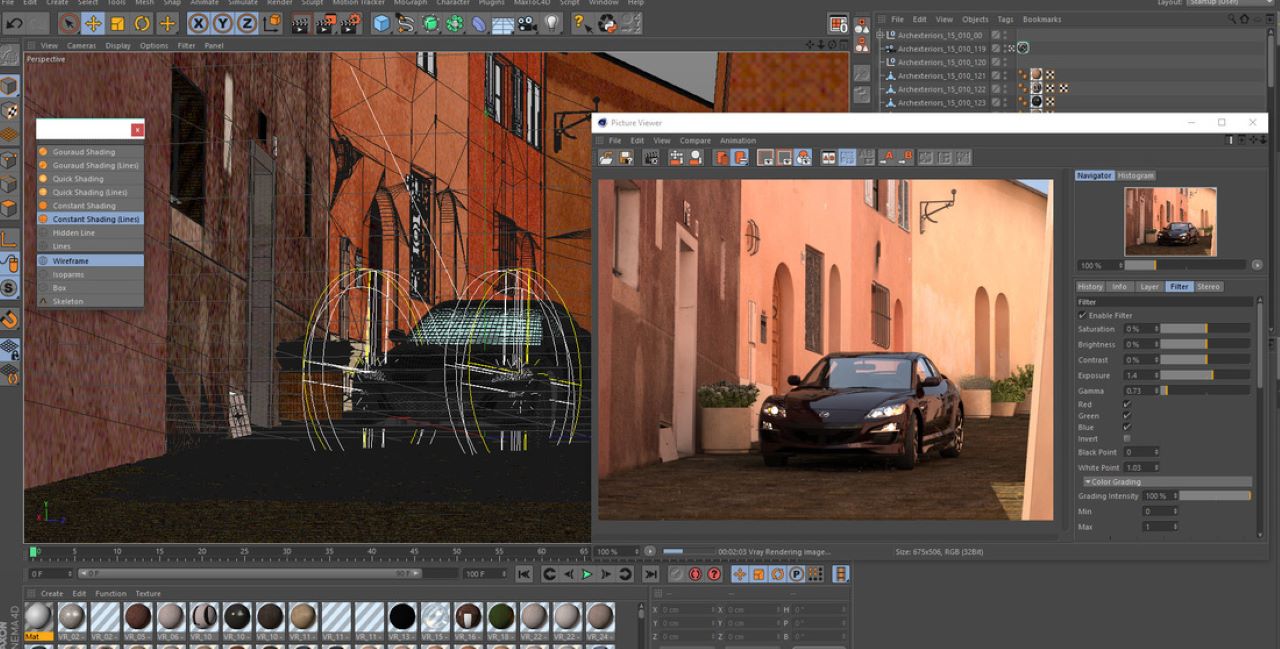Open Compare menu in Picture Viewer

[695, 141]
